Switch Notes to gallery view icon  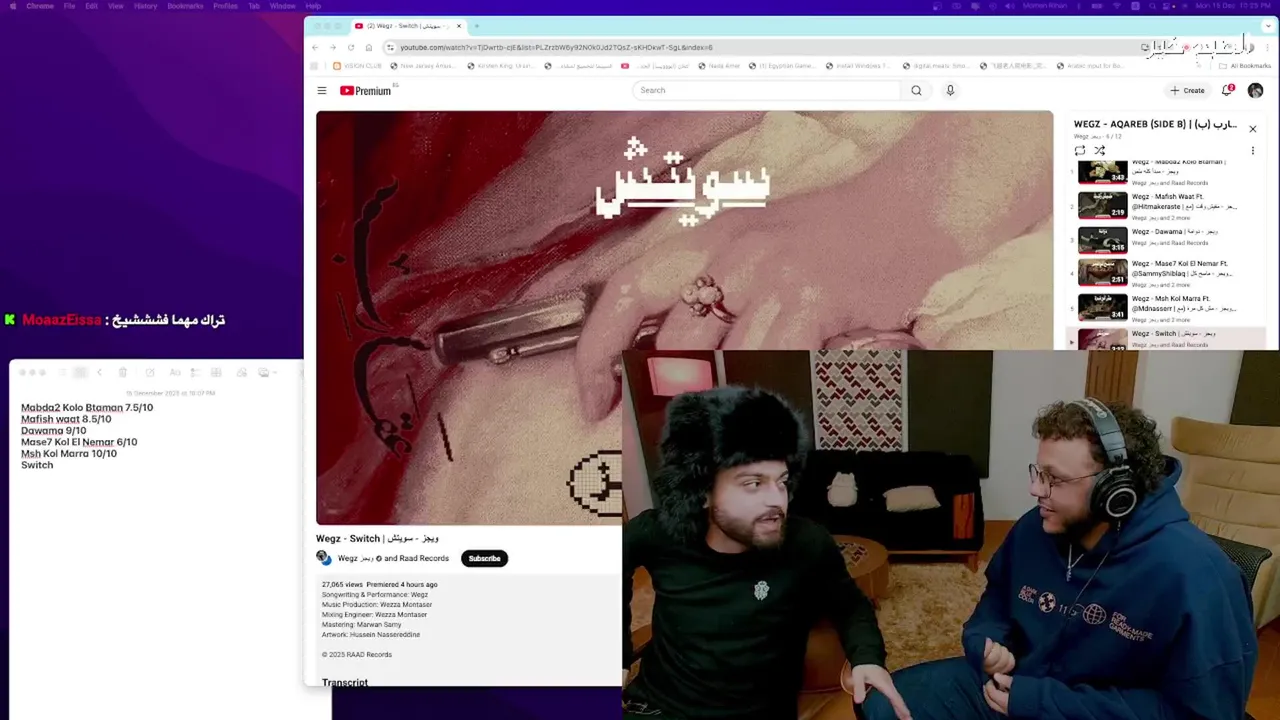(x=80, y=372)
